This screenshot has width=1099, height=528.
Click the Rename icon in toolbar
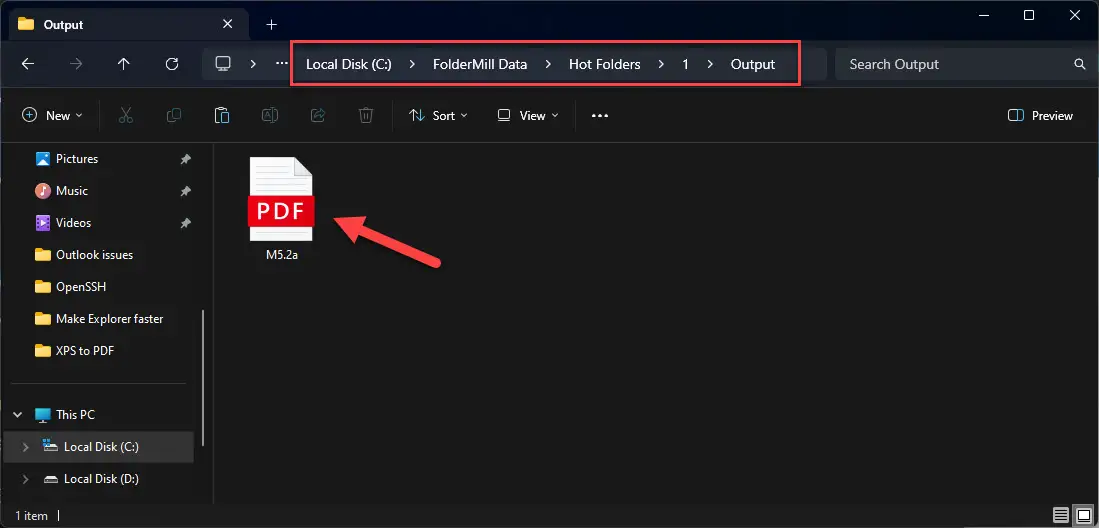(270, 116)
